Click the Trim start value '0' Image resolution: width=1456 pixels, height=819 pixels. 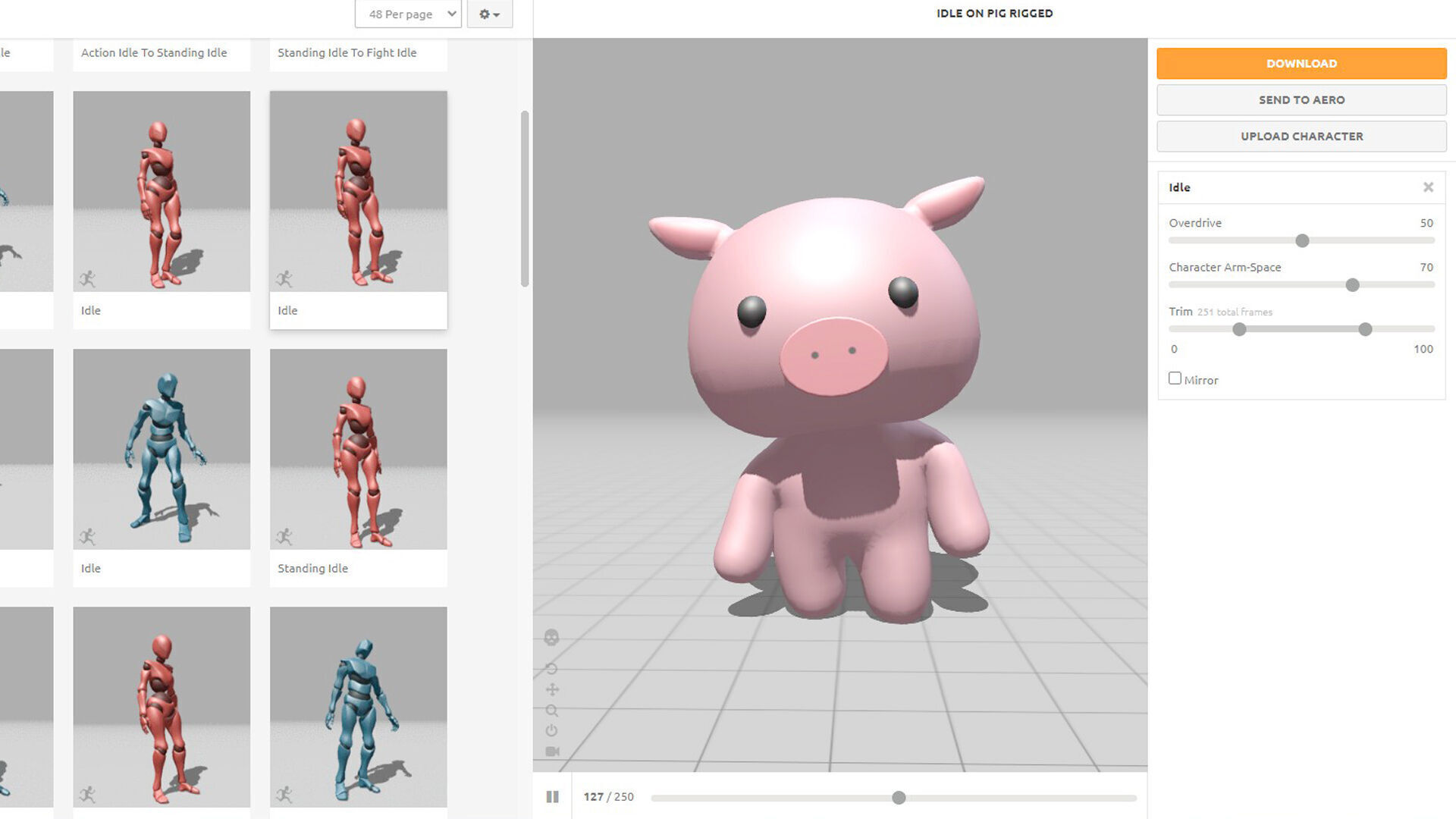pyautogui.click(x=1174, y=349)
